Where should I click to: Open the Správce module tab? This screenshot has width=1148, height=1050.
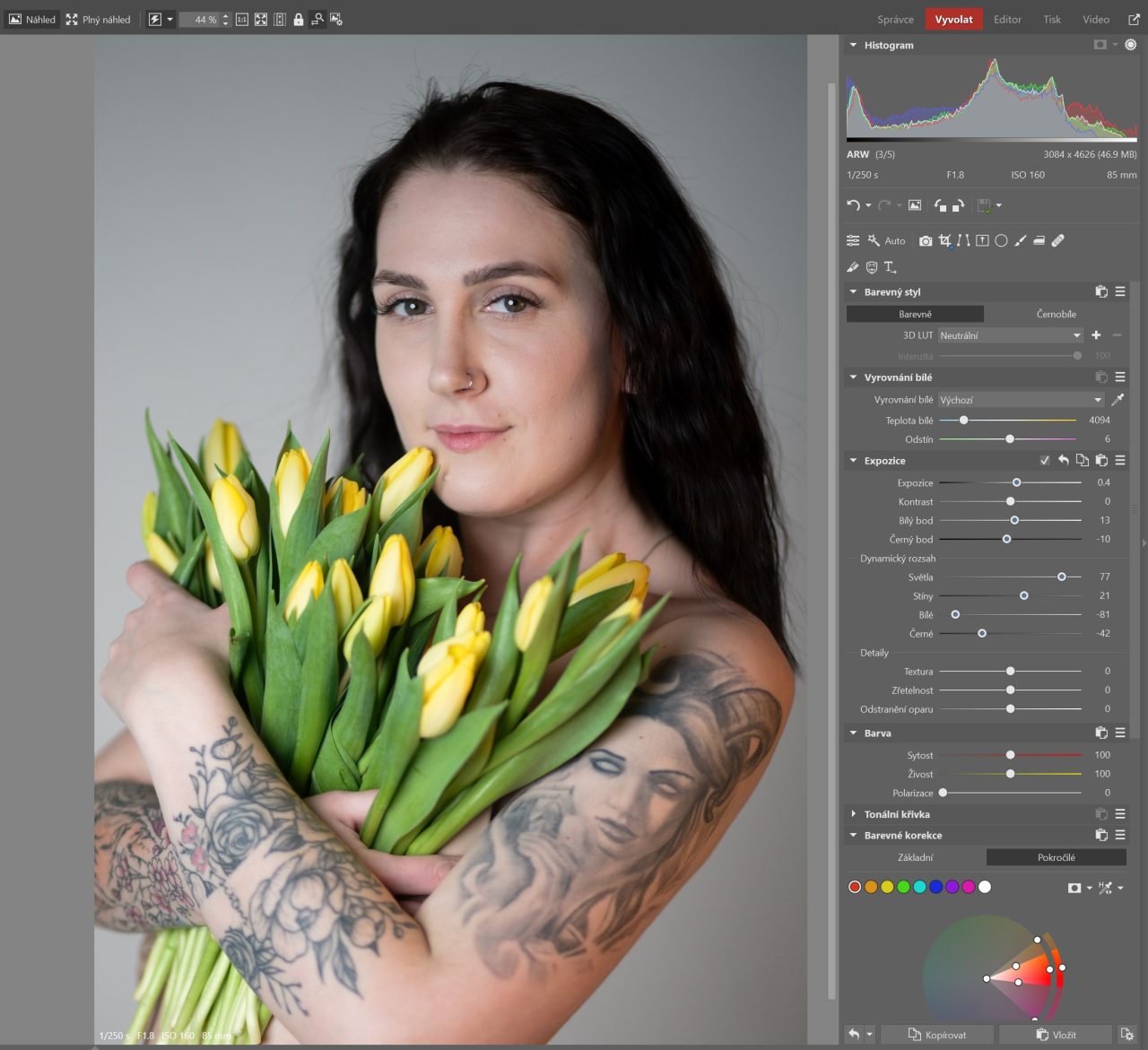pos(895,19)
